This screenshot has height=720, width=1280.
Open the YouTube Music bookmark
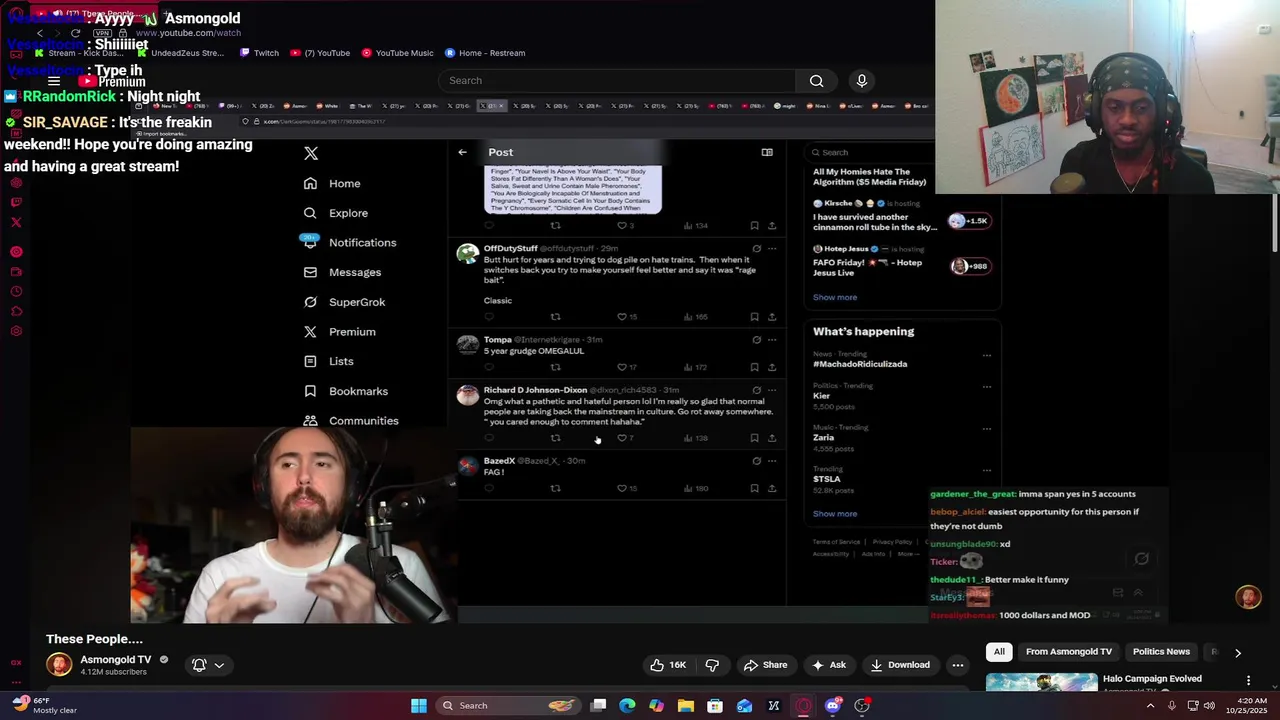[397, 53]
